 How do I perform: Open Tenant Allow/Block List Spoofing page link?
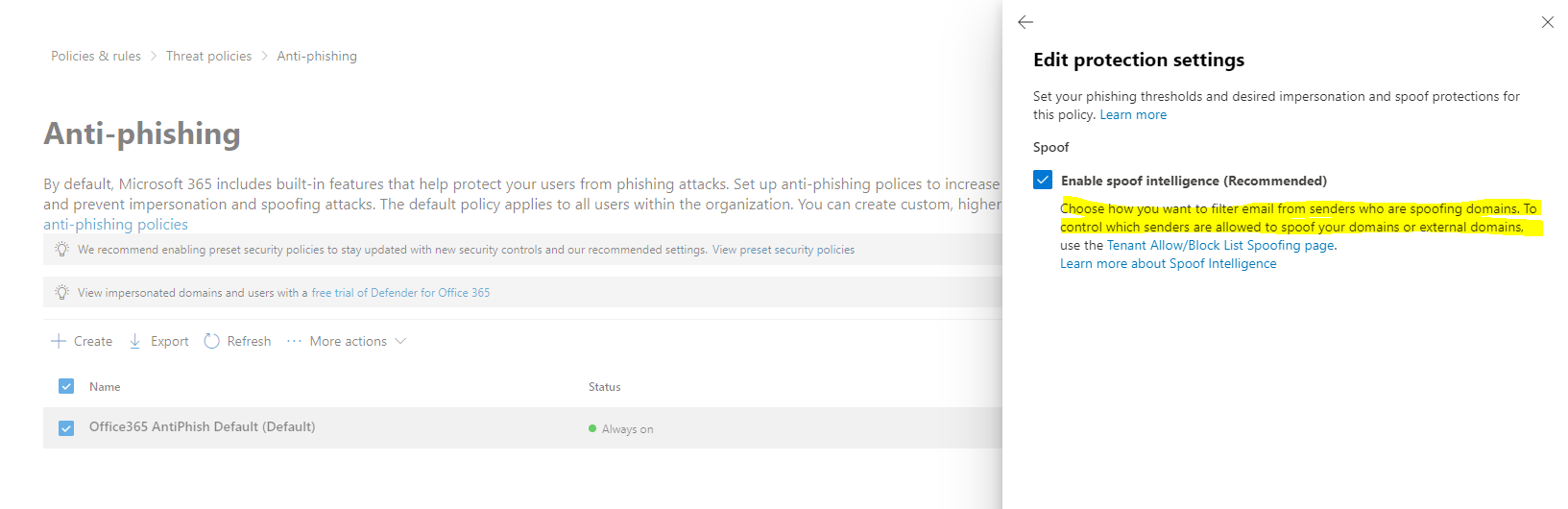pyautogui.click(x=1220, y=245)
